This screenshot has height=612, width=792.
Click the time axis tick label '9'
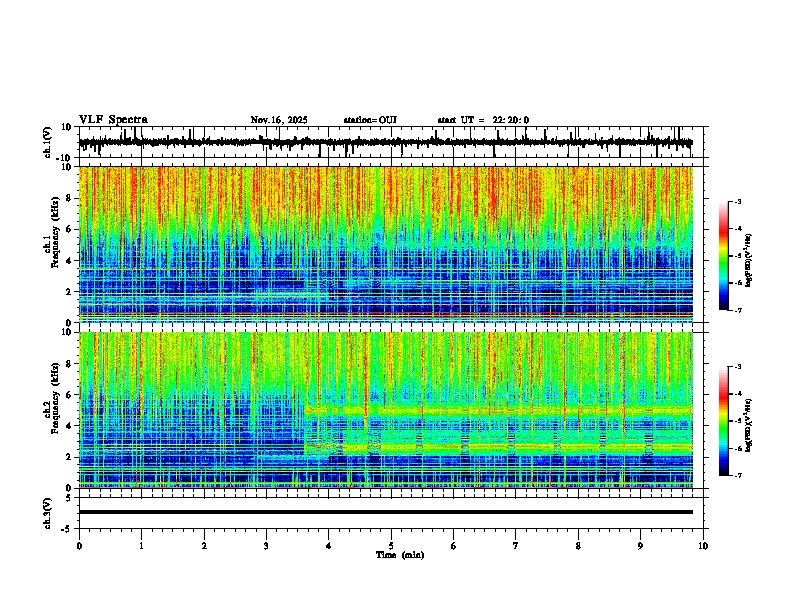pos(640,546)
